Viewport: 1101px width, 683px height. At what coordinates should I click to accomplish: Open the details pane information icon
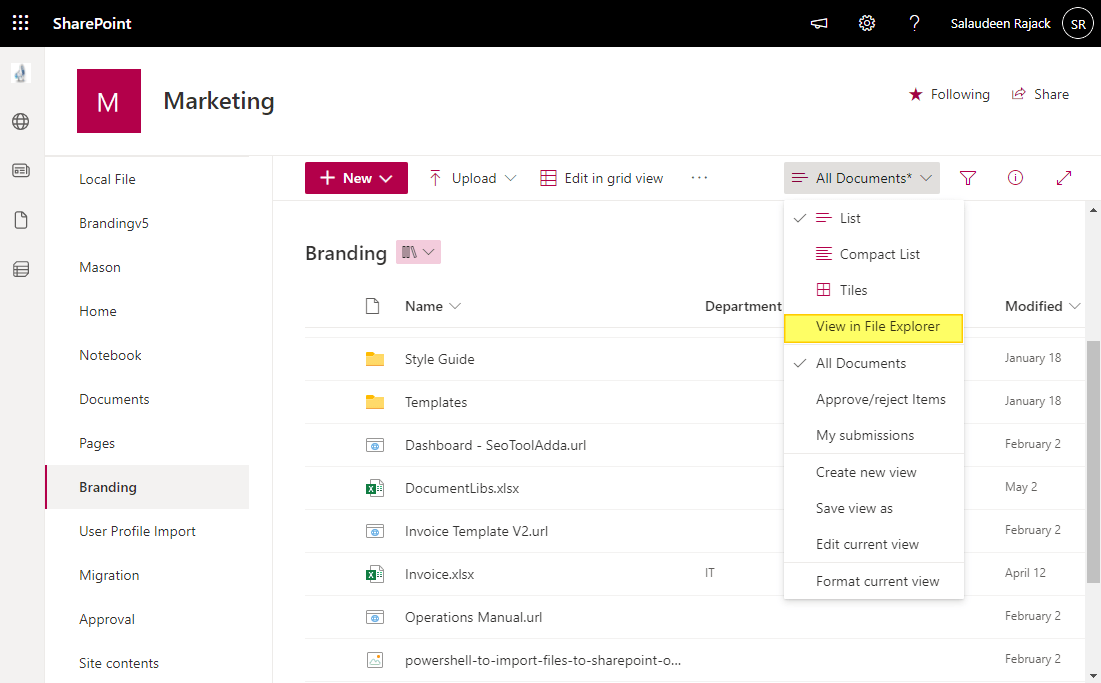pos(1015,177)
